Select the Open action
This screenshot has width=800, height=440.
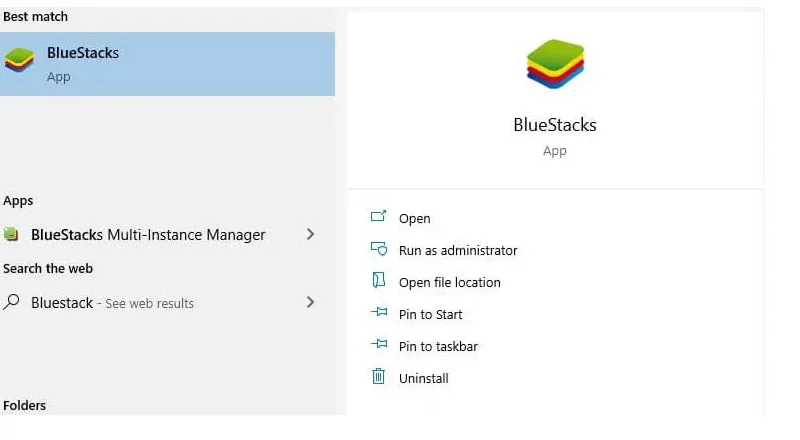(x=414, y=218)
